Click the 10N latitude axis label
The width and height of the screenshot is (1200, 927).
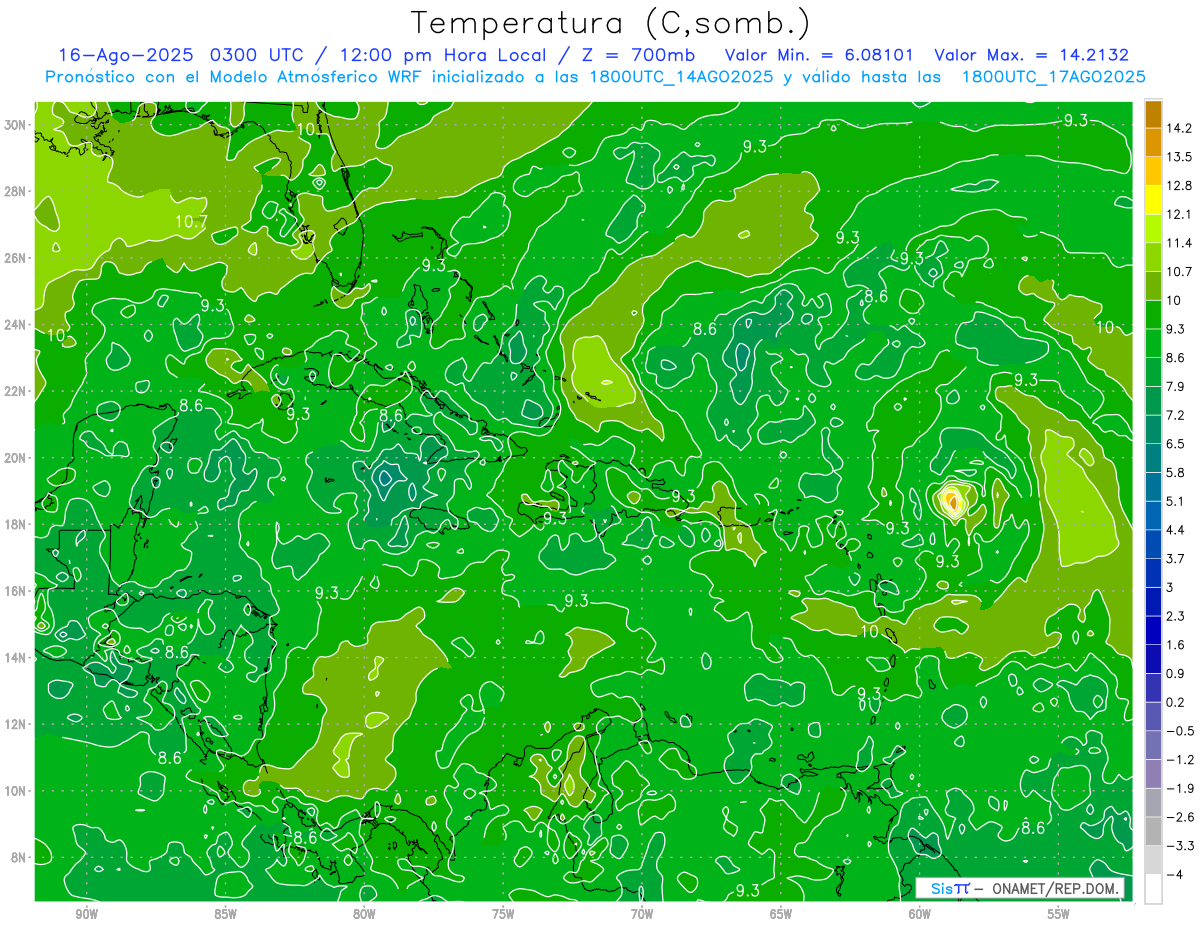[x=16, y=791]
